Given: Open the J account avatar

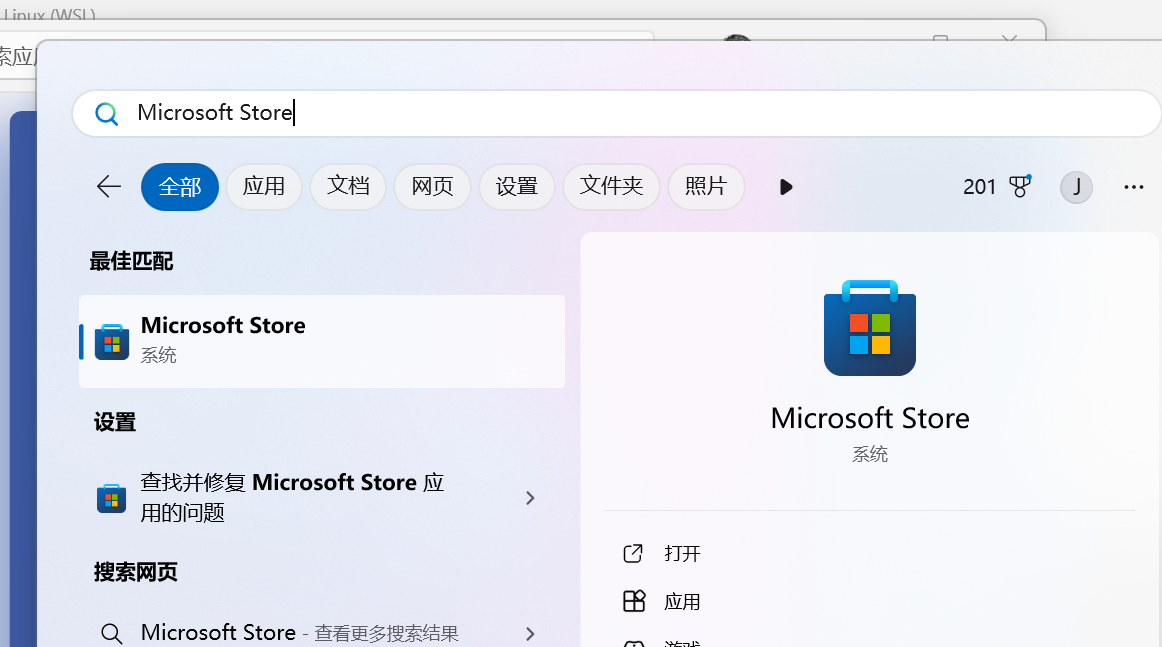Looking at the screenshot, I should pos(1076,187).
